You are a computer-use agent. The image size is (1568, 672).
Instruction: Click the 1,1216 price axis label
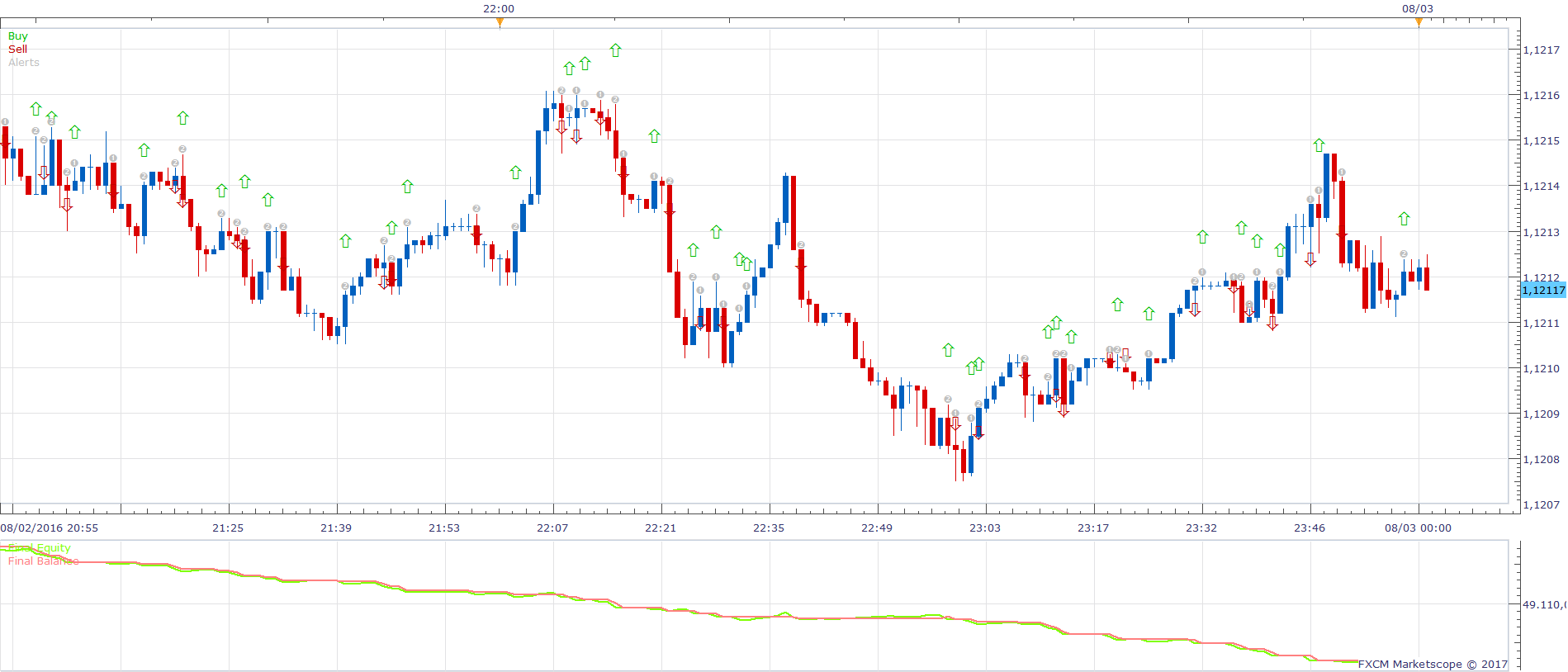[1542, 96]
